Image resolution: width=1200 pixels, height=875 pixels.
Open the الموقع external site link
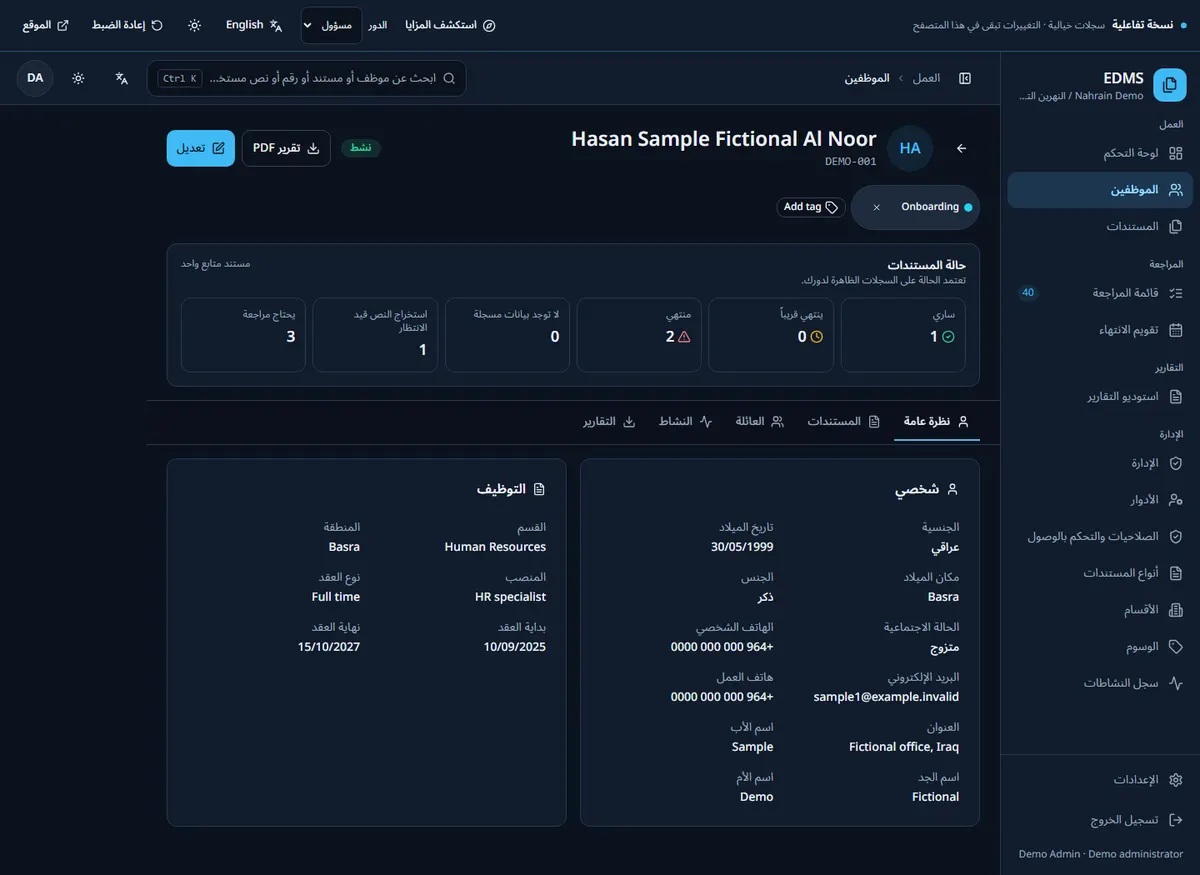[x=46, y=25]
